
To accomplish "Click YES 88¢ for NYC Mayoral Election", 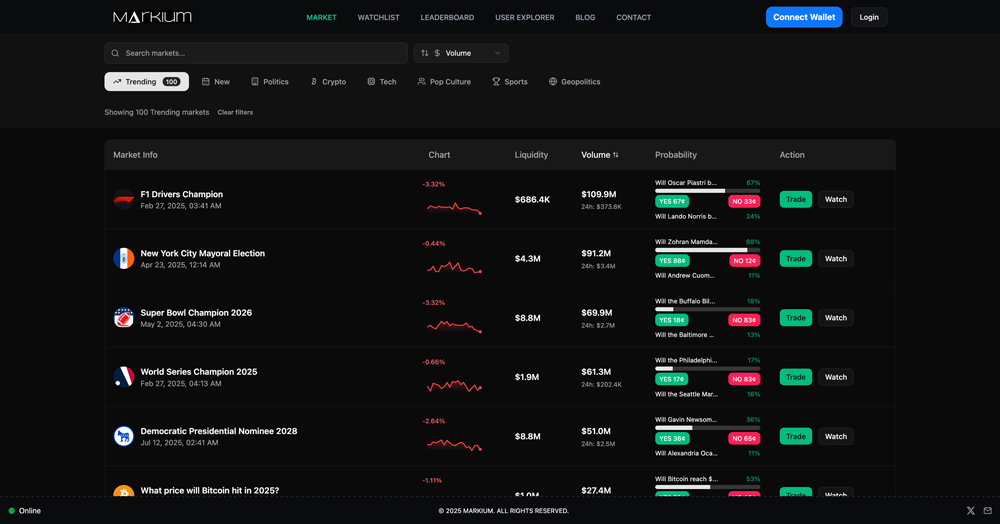I will click(x=672, y=261).
